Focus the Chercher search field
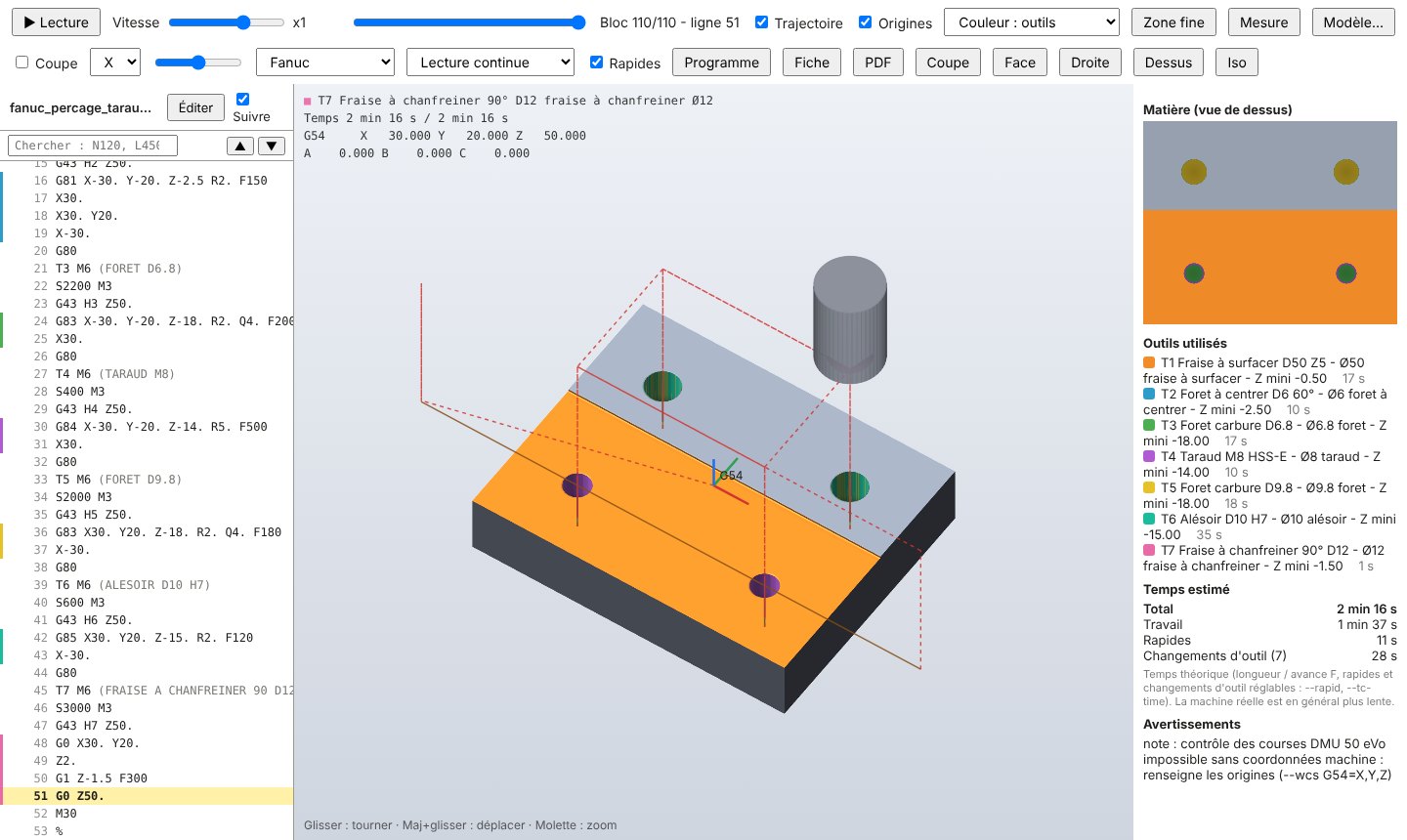The width and height of the screenshot is (1407, 840). pos(93,146)
